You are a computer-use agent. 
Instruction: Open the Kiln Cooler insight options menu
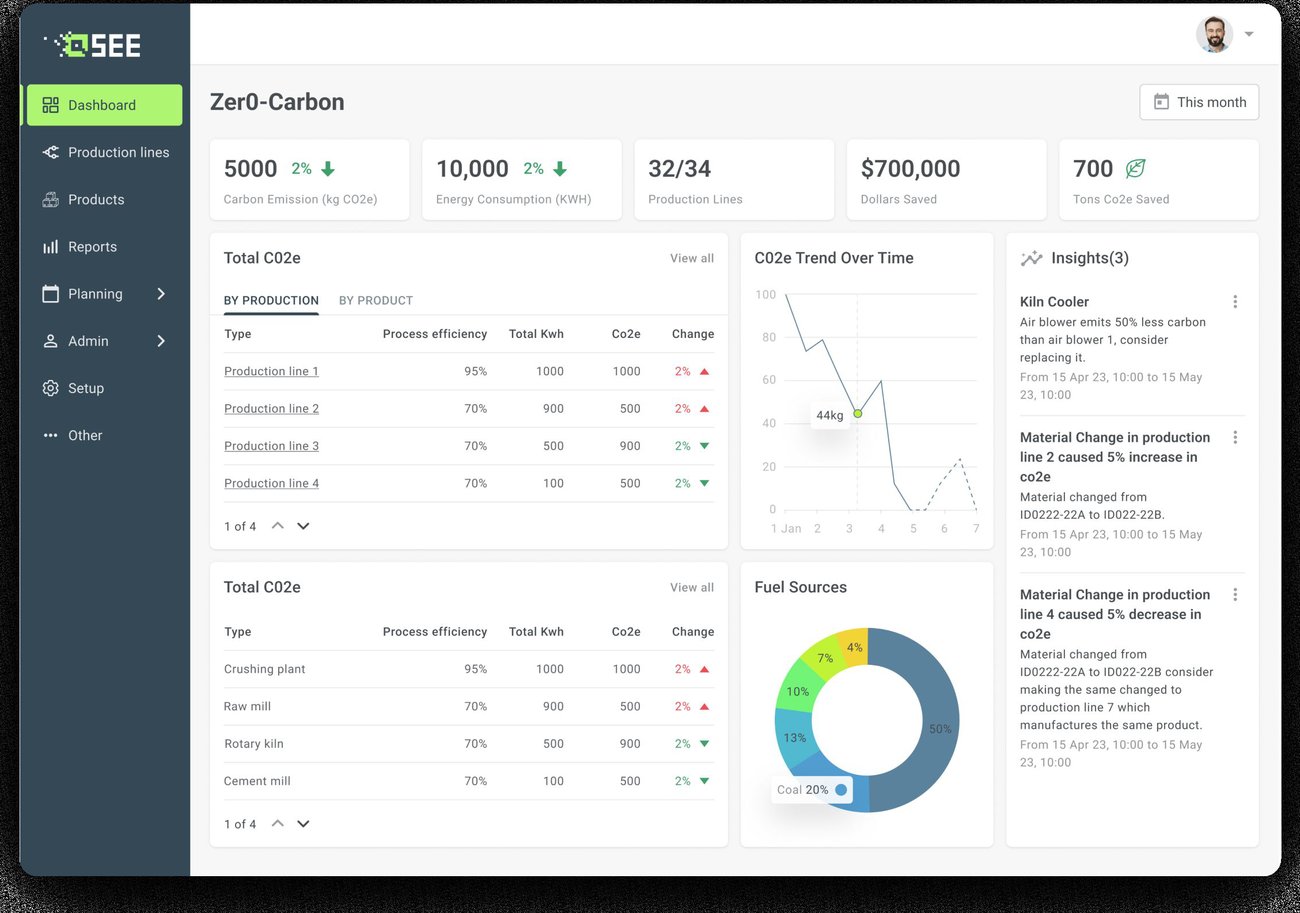tap(1235, 301)
